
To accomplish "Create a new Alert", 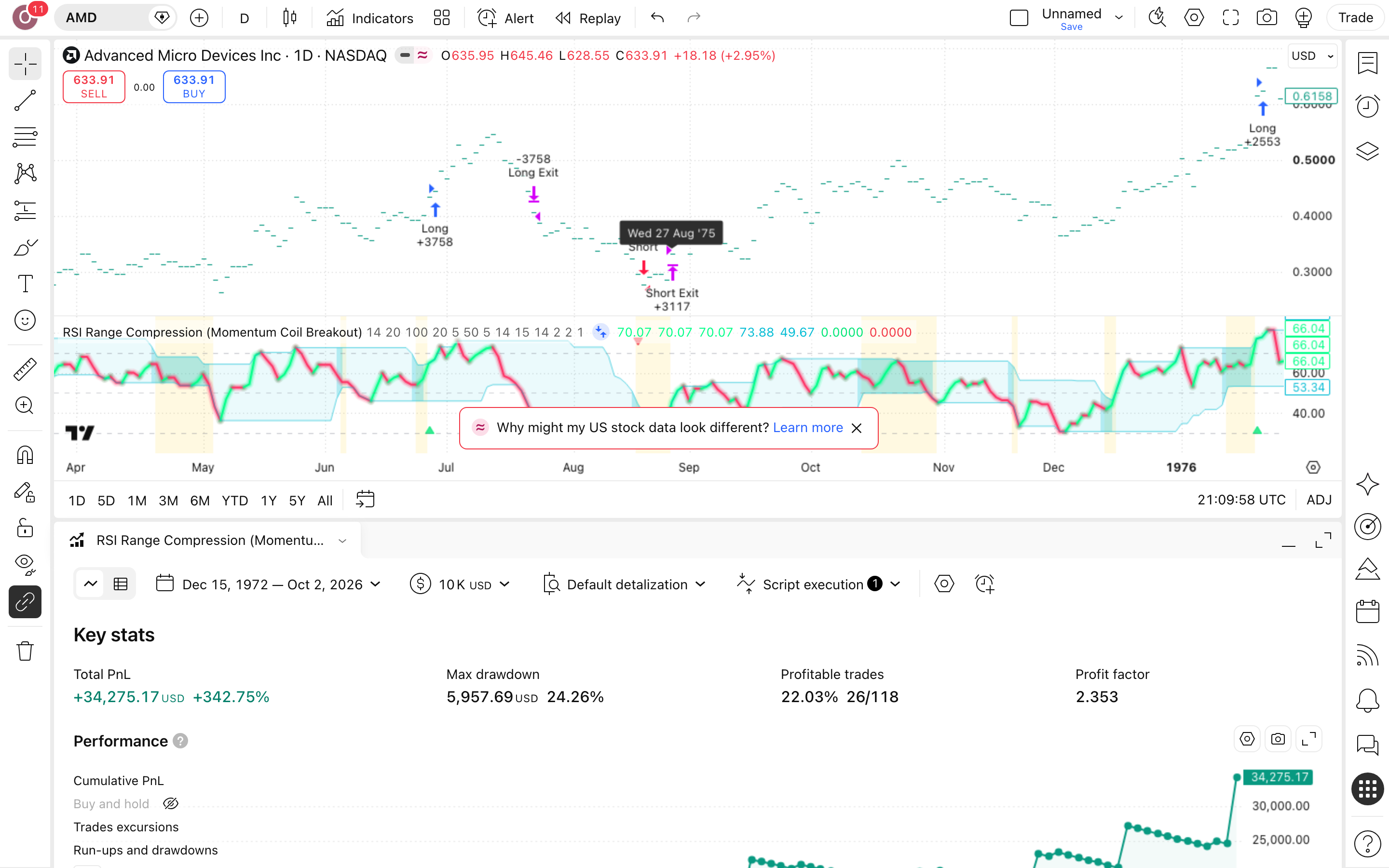I will coord(505,18).
